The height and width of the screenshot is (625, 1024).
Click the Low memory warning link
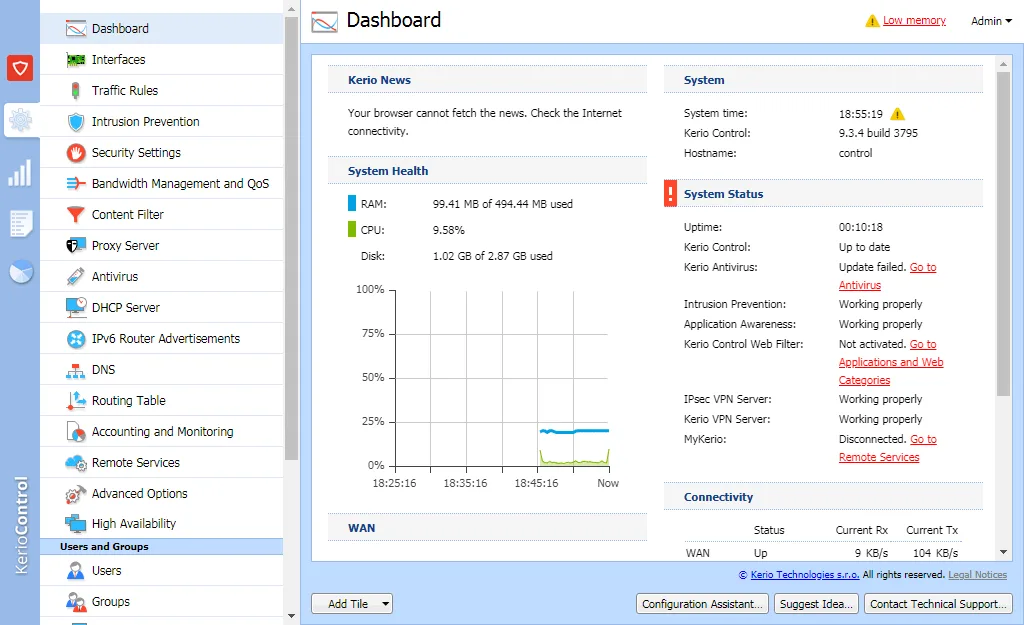click(914, 20)
